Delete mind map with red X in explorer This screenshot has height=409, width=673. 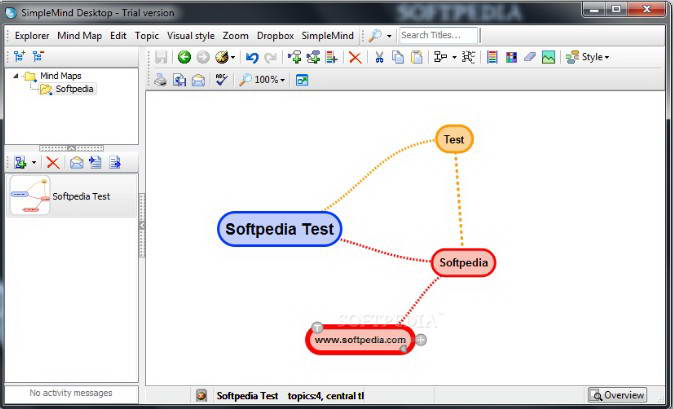click(53, 163)
